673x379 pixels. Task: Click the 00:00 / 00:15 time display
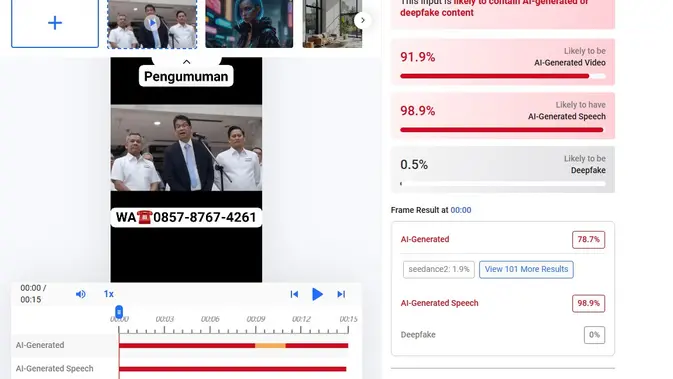click(33, 294)
